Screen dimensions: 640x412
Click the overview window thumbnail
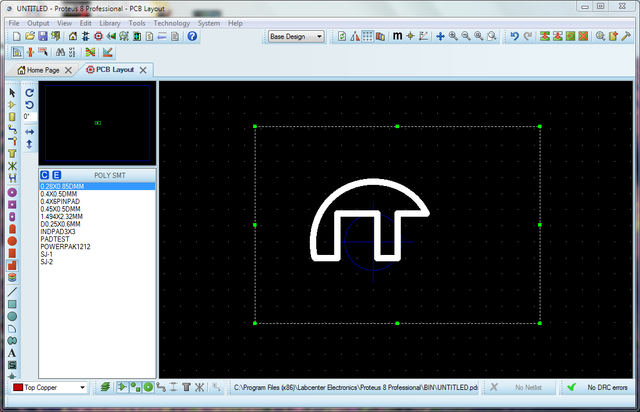pos(97,123)
